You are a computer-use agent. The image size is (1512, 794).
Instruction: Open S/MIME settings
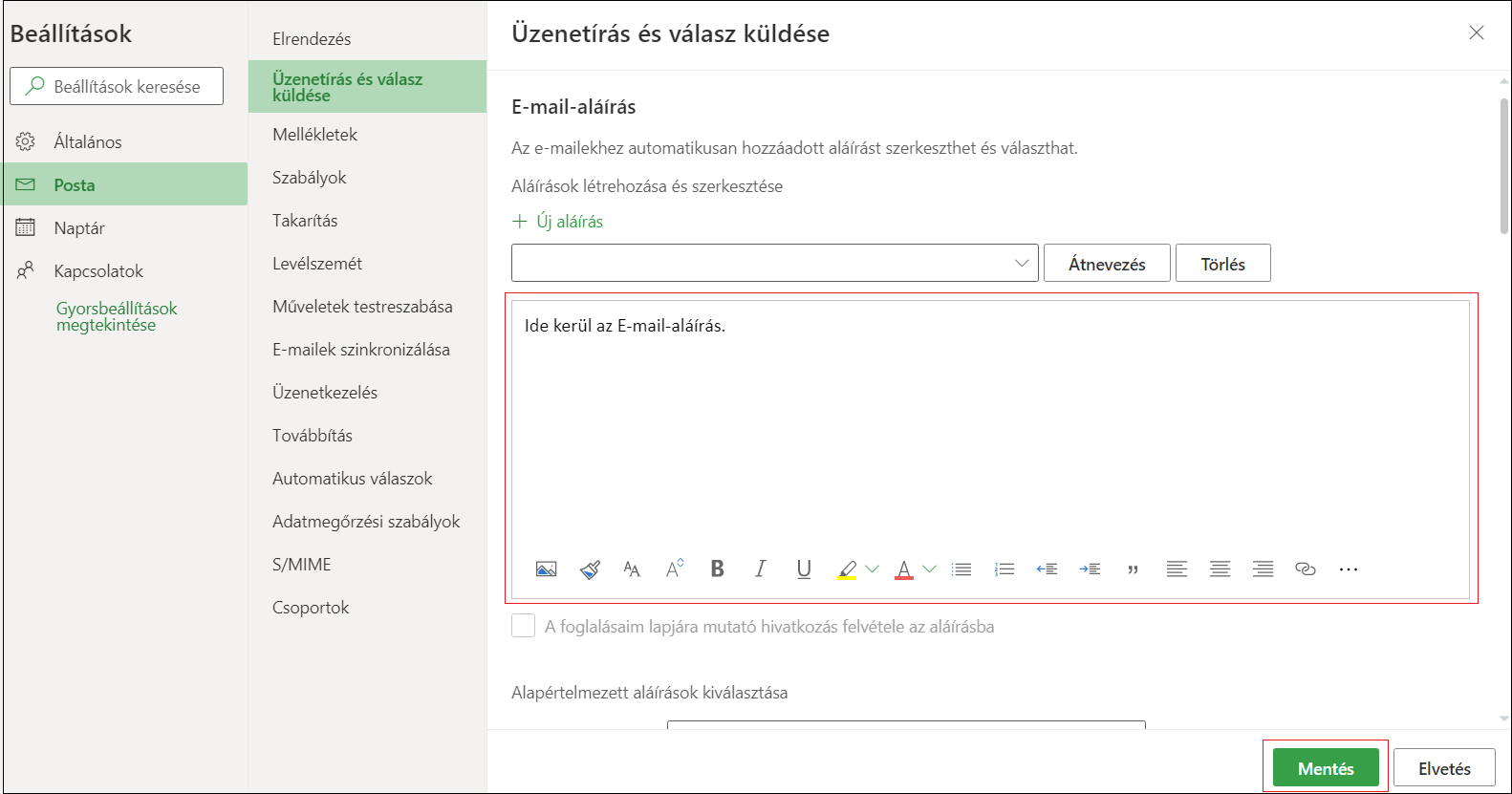(302, 565)
